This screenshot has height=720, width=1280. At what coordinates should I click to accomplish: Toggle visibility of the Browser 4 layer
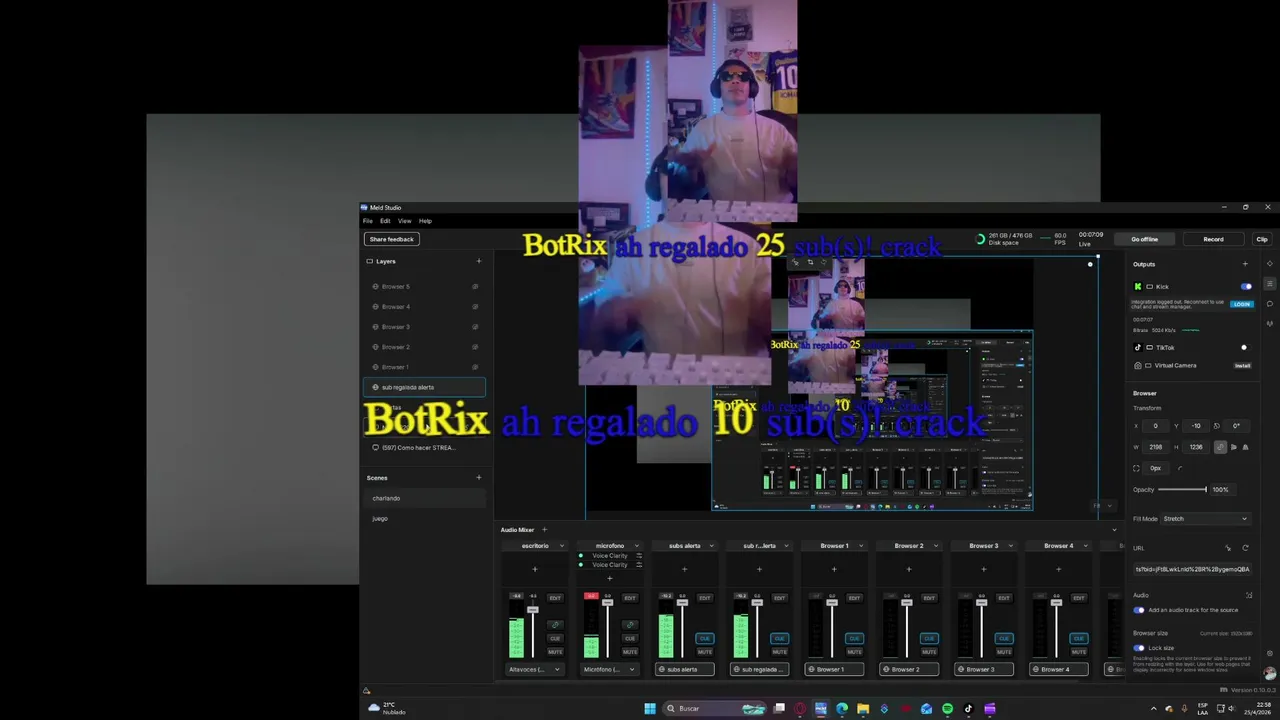[475, 307]
